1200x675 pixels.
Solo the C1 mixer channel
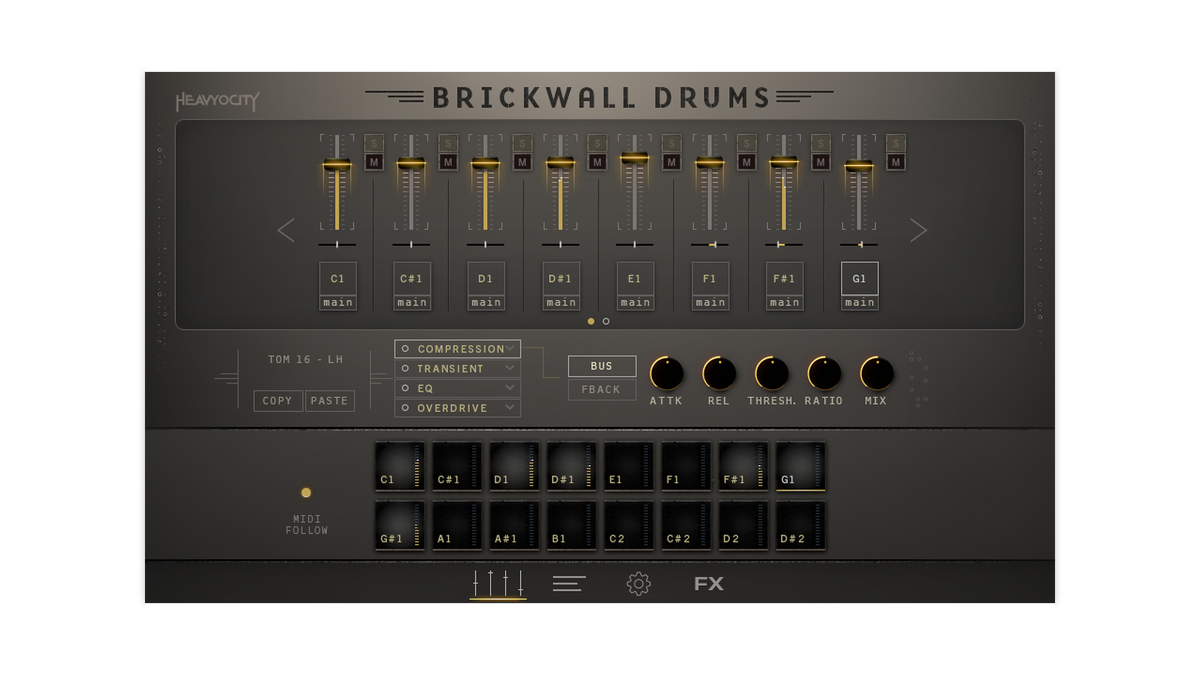click(374, 144)
